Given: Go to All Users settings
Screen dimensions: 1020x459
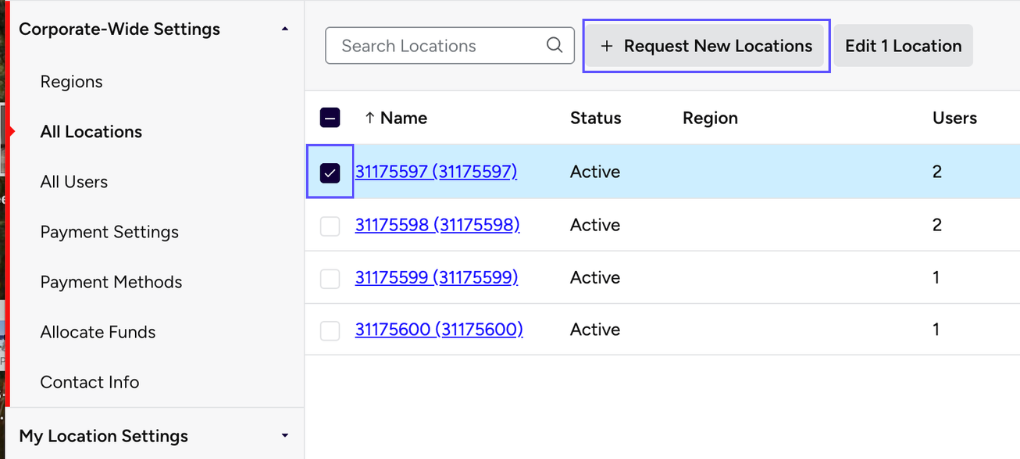Looking at the screenshot, I should [74, 182].
